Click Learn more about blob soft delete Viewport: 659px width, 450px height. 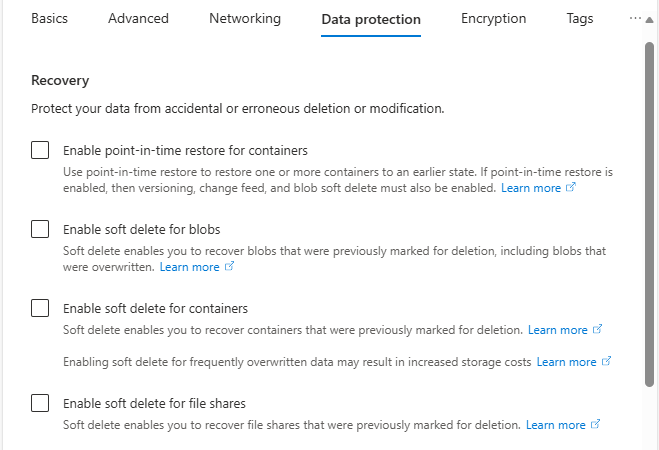pos(189,267)
